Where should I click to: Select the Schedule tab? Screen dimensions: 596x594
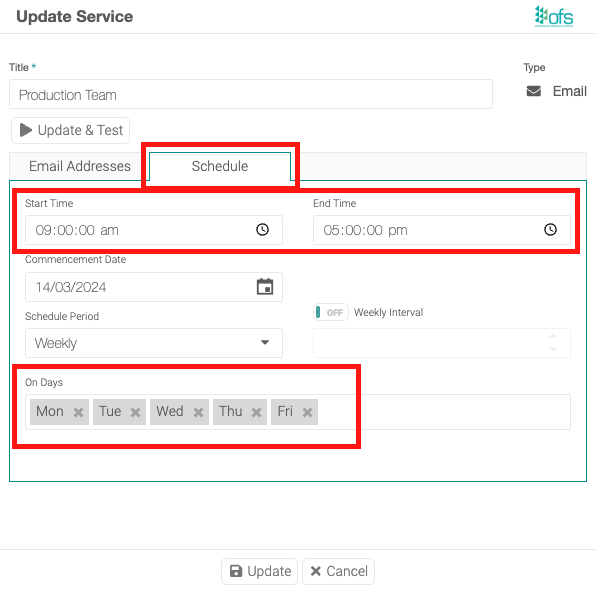[x=220, y=166]
